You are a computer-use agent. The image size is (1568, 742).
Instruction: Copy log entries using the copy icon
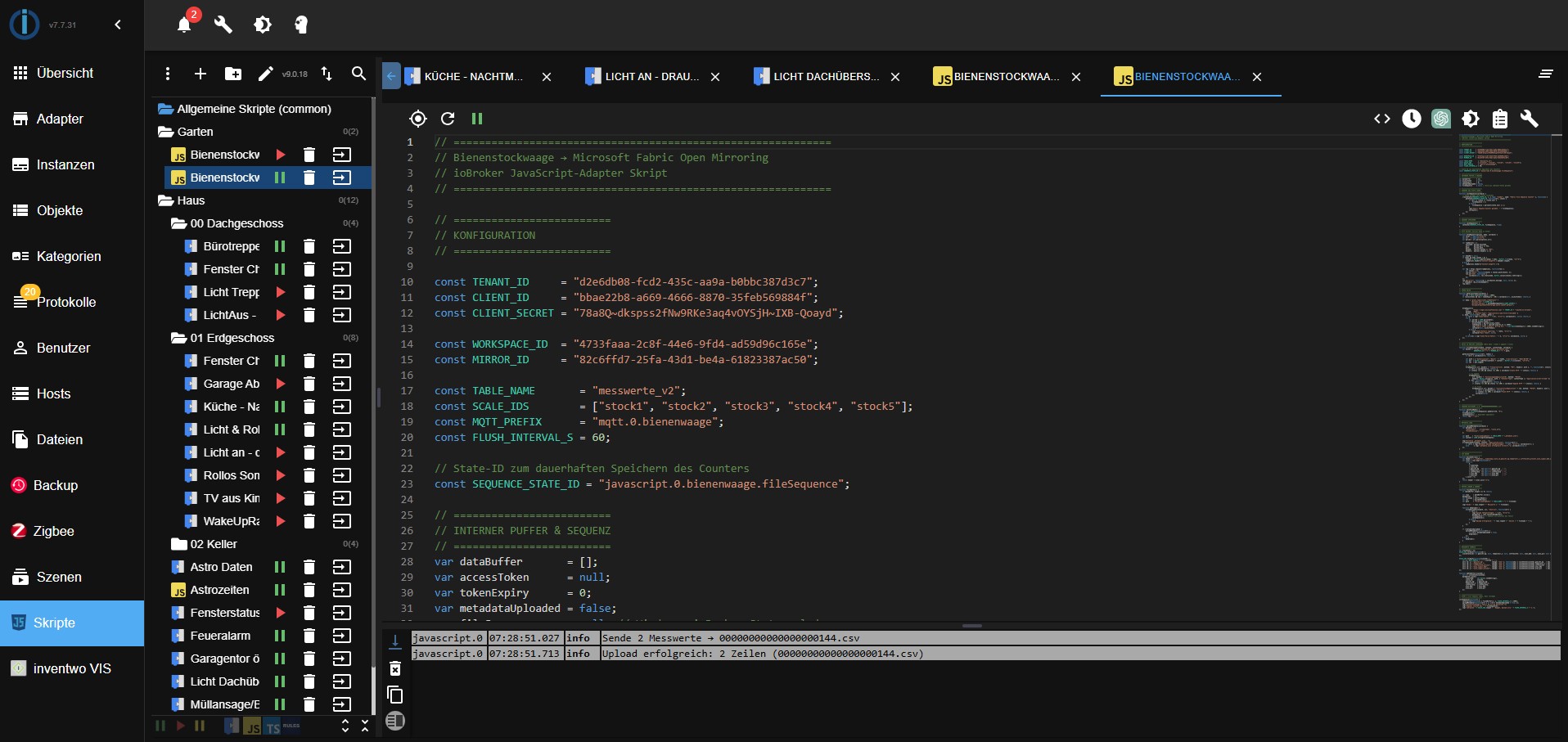pyautogui.click(x=396, y=696)
